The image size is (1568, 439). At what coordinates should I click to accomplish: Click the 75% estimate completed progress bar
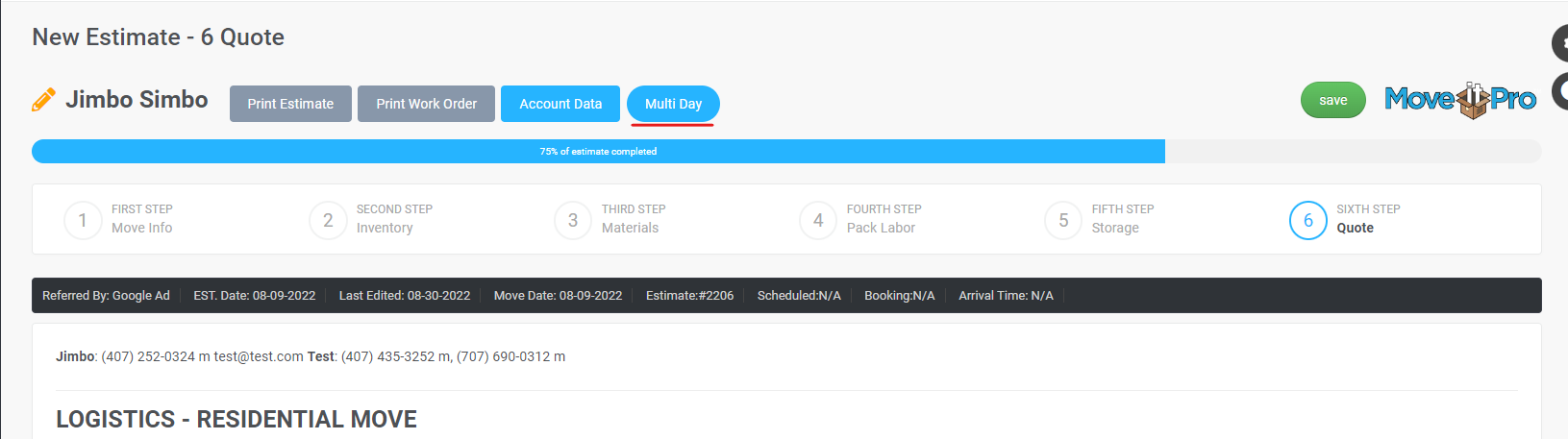click(598, 151)
